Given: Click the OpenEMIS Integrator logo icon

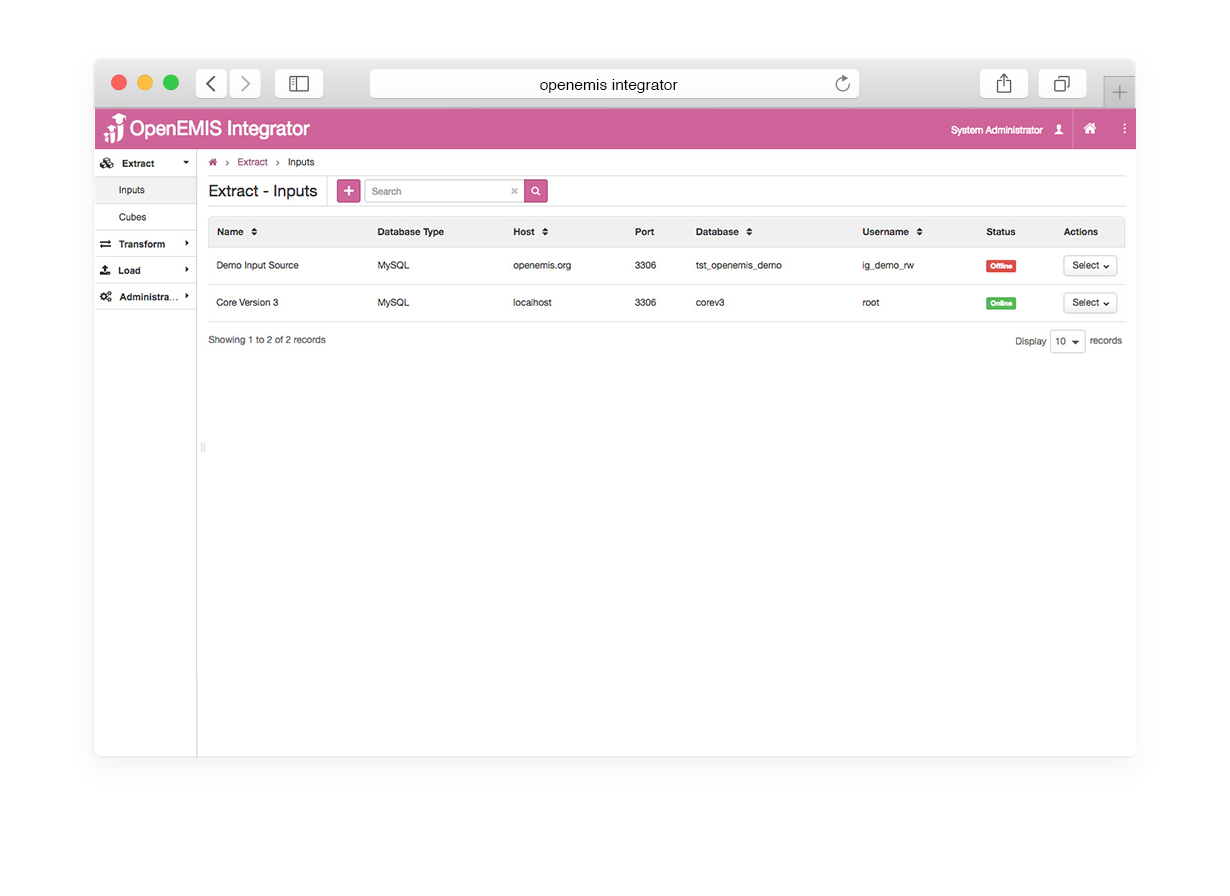Looking at the screenshot, I should (114, 128).
